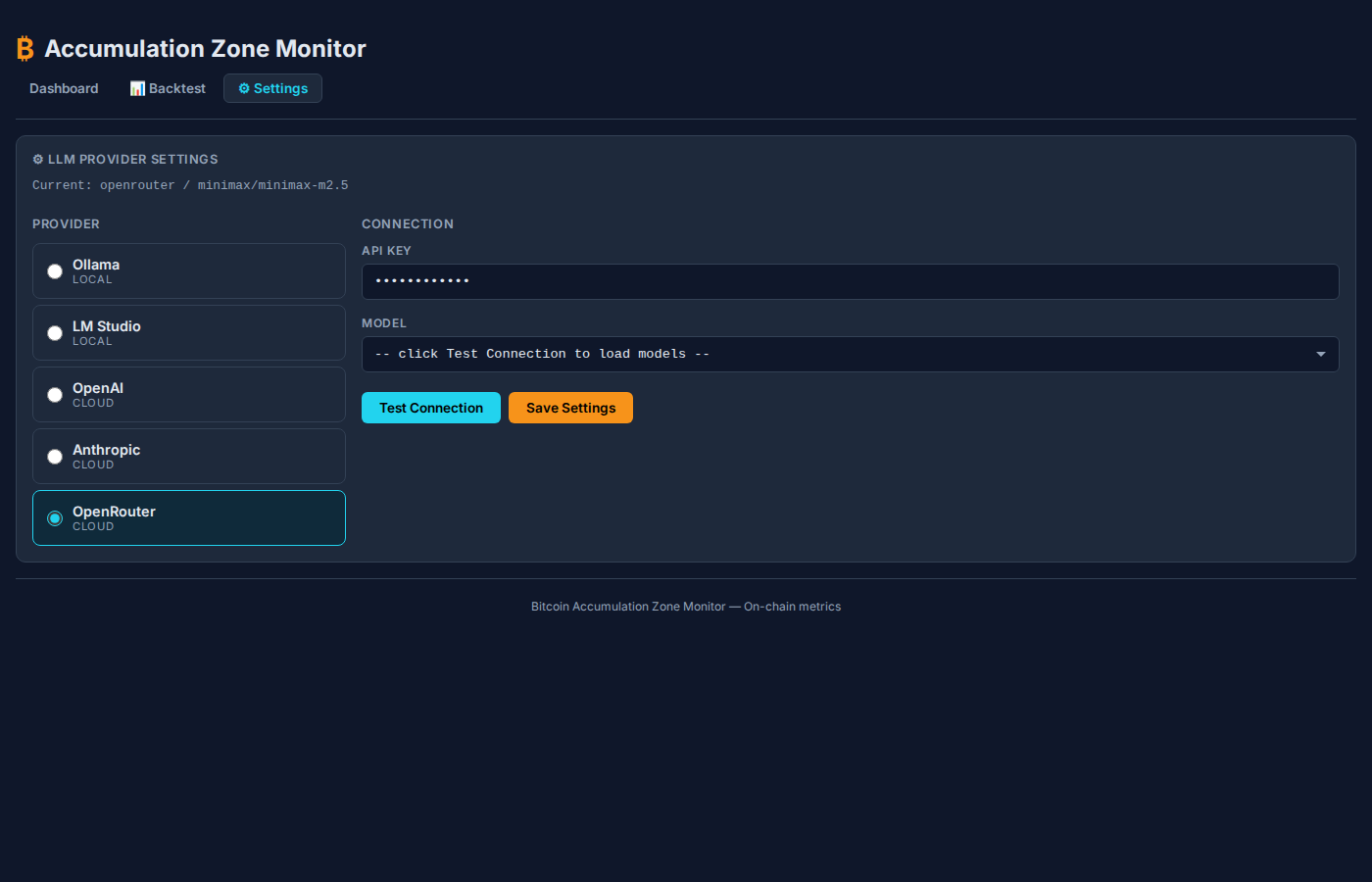Screen dimensions: 1372x882
Task: Click the Bitcoin Accumulation Zone Monitor footer text
Action: tap(686, 607)
